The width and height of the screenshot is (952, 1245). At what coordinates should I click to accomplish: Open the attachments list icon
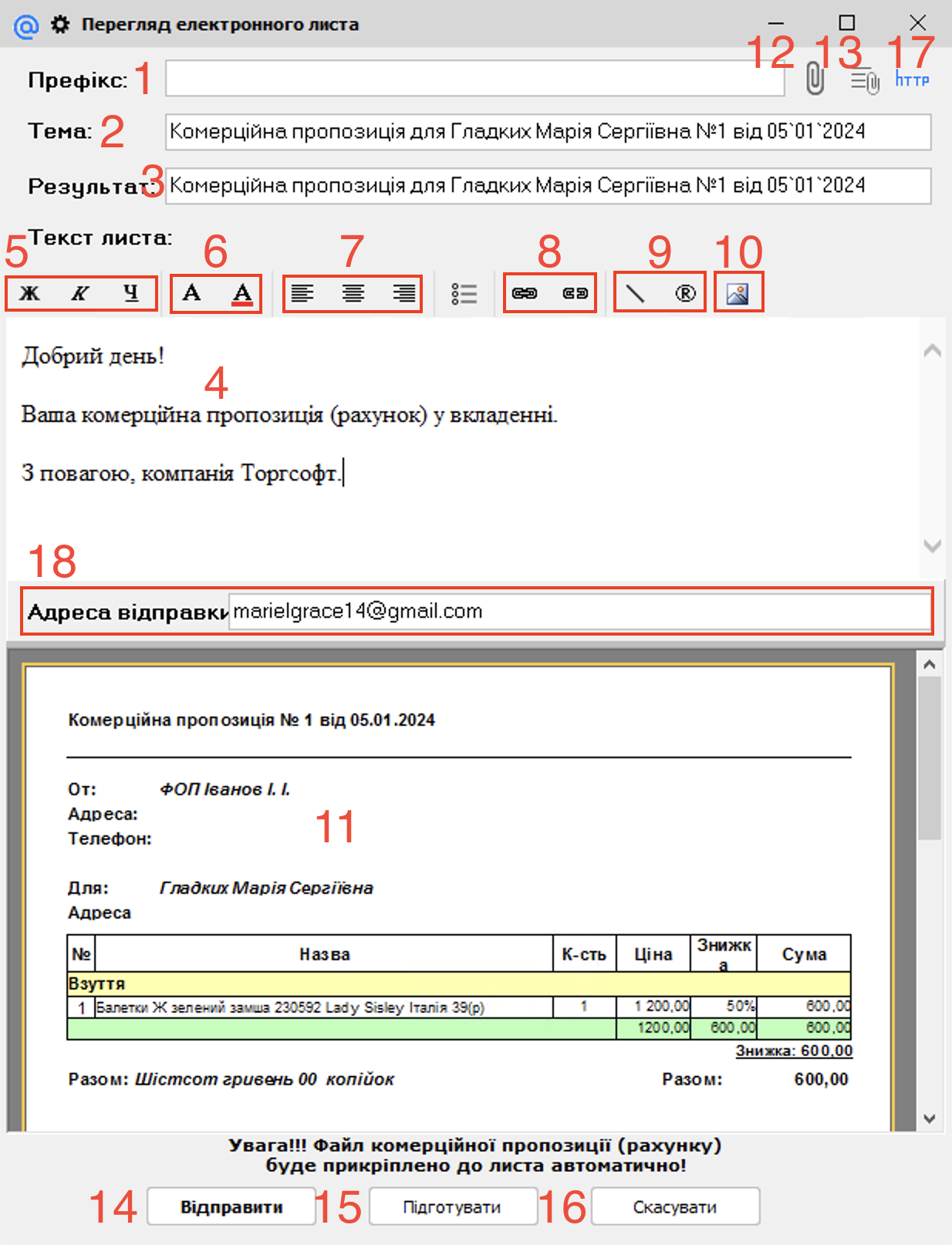(x=865, y=80)
